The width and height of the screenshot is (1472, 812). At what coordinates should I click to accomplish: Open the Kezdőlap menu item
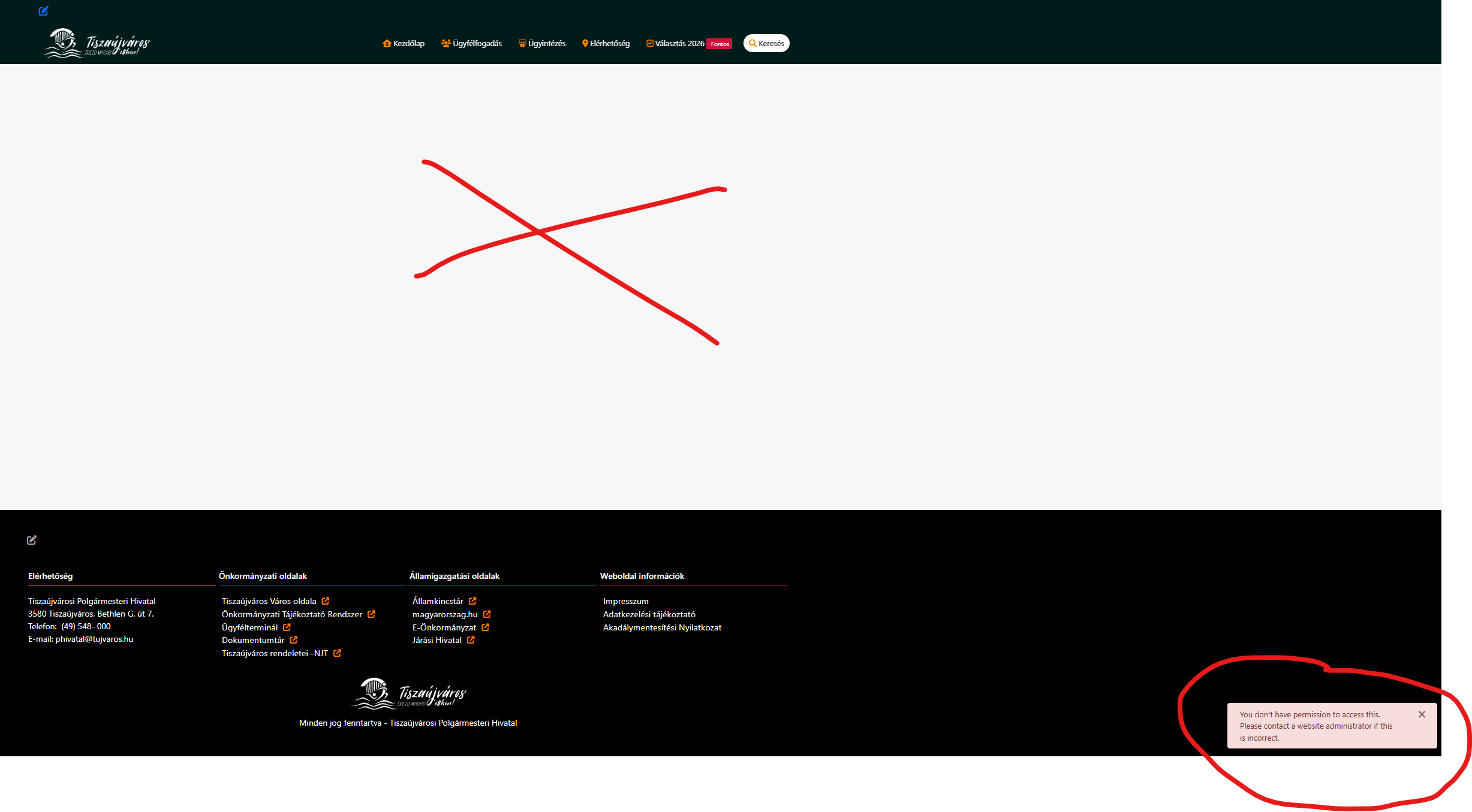coord(404,44)
